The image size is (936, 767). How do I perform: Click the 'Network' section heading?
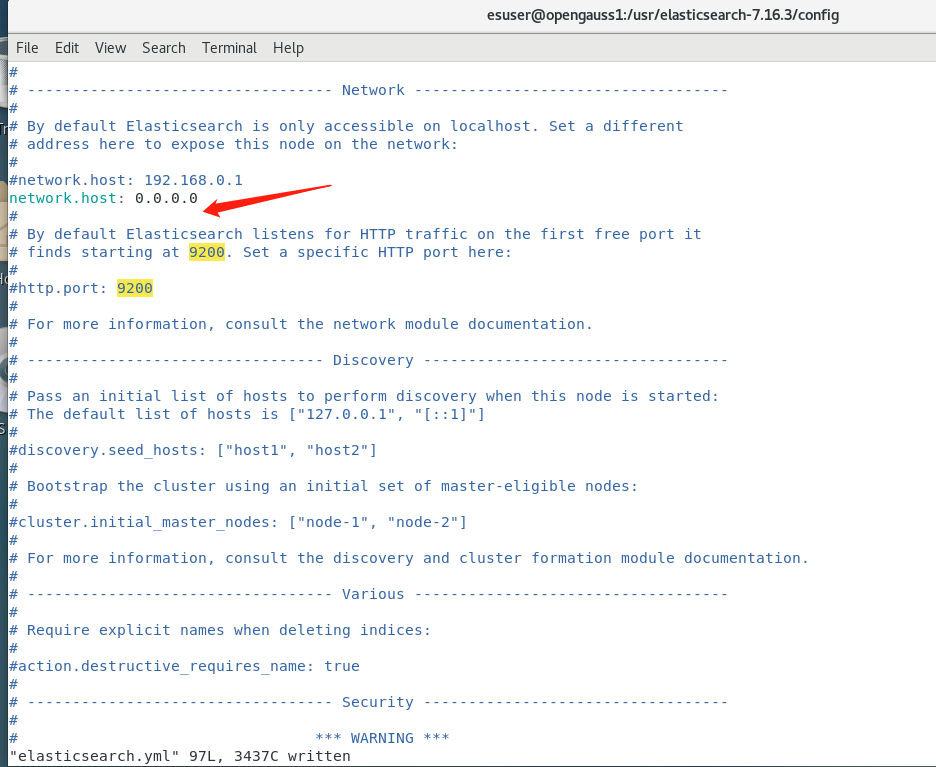373,90
